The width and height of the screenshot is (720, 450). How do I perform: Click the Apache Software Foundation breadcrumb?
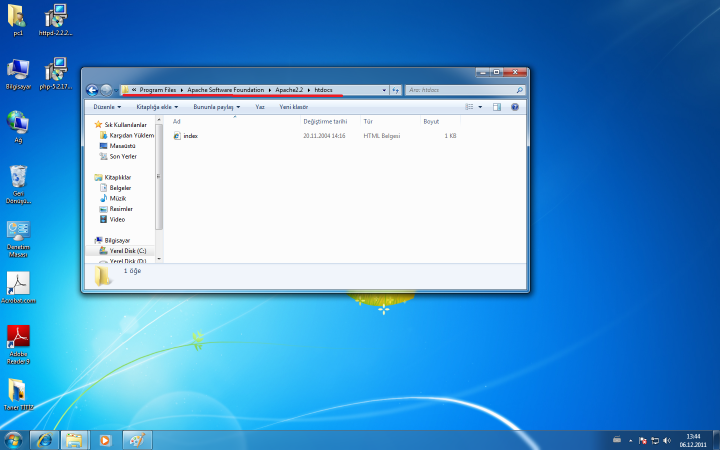pos(225,90)
